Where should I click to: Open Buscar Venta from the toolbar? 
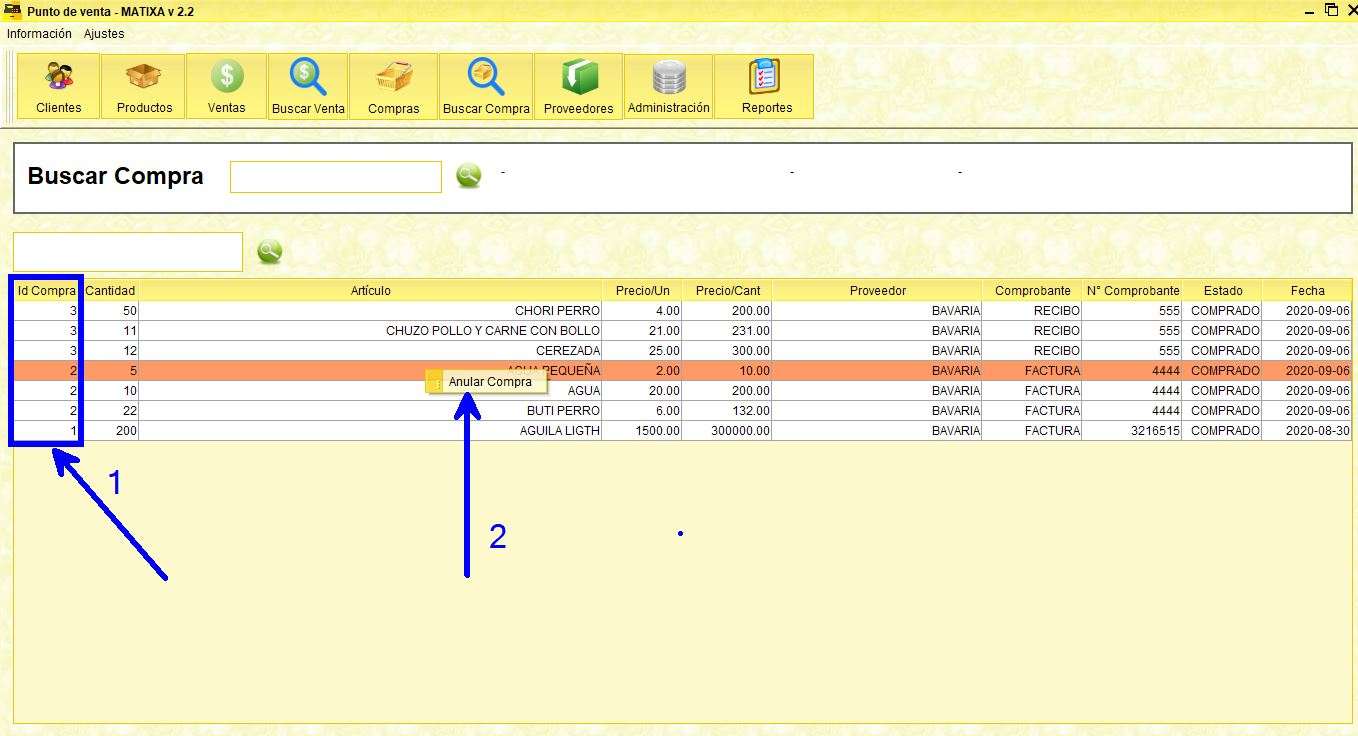coord(307,85)
